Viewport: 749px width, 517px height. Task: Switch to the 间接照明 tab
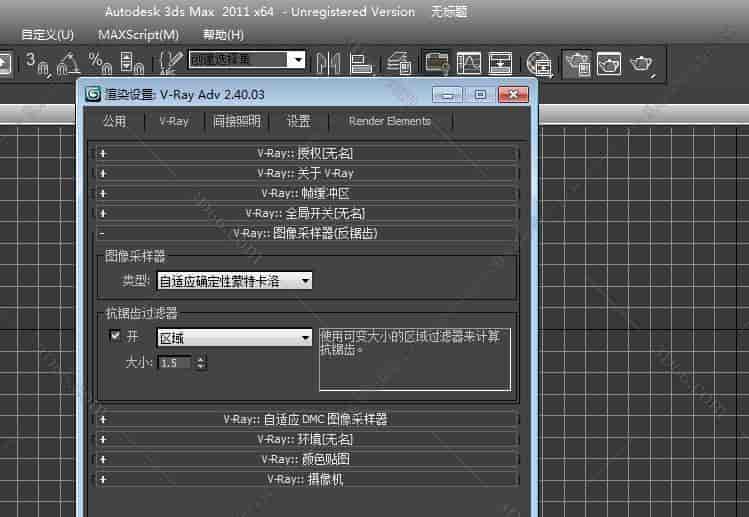(236, 121)
